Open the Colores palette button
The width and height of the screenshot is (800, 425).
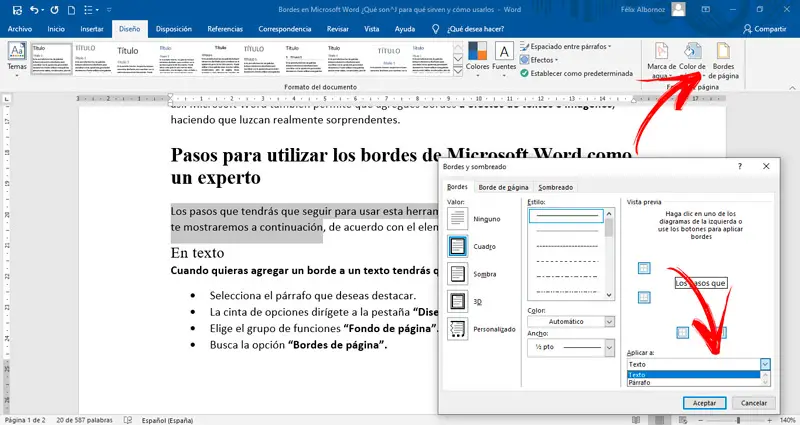pyautogui.click(x=478, y=59)
